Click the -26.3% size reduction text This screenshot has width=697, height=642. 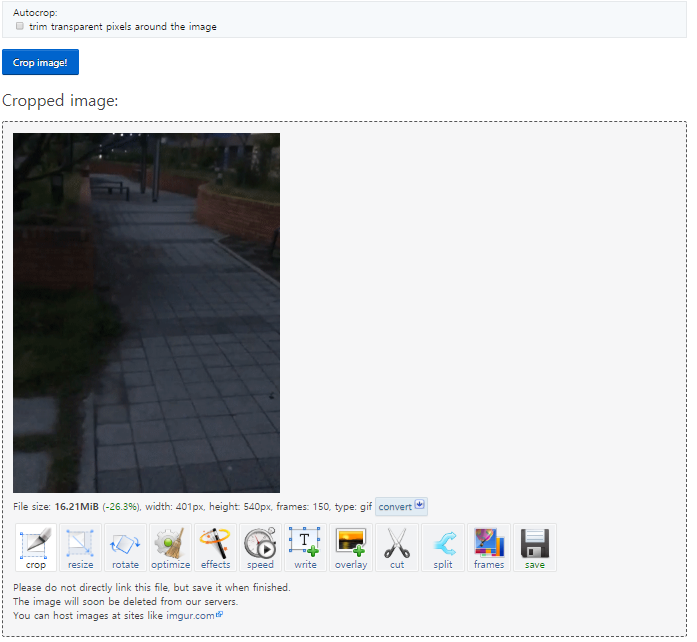(x=121, y=507)
